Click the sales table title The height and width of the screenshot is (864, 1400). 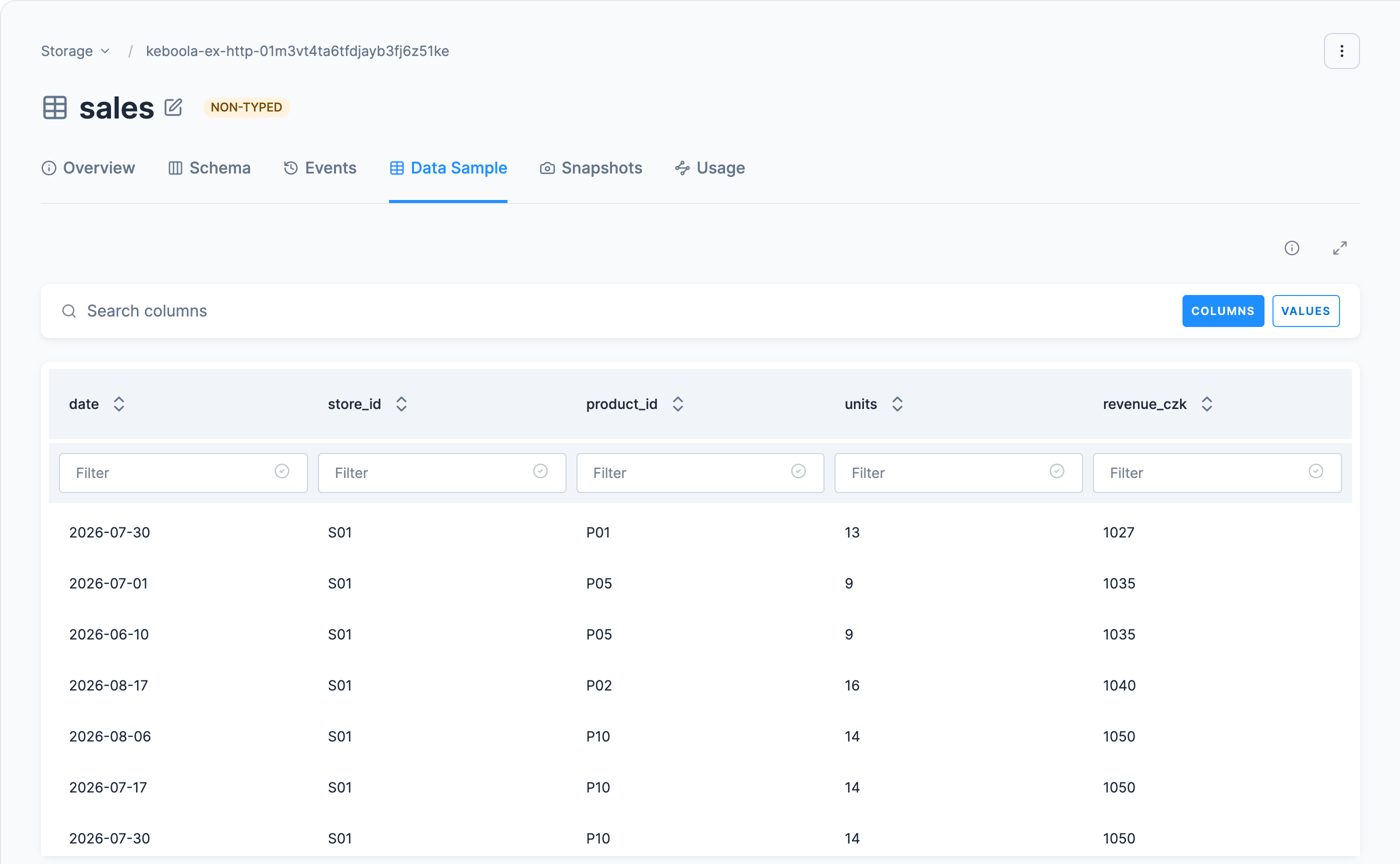116,107
